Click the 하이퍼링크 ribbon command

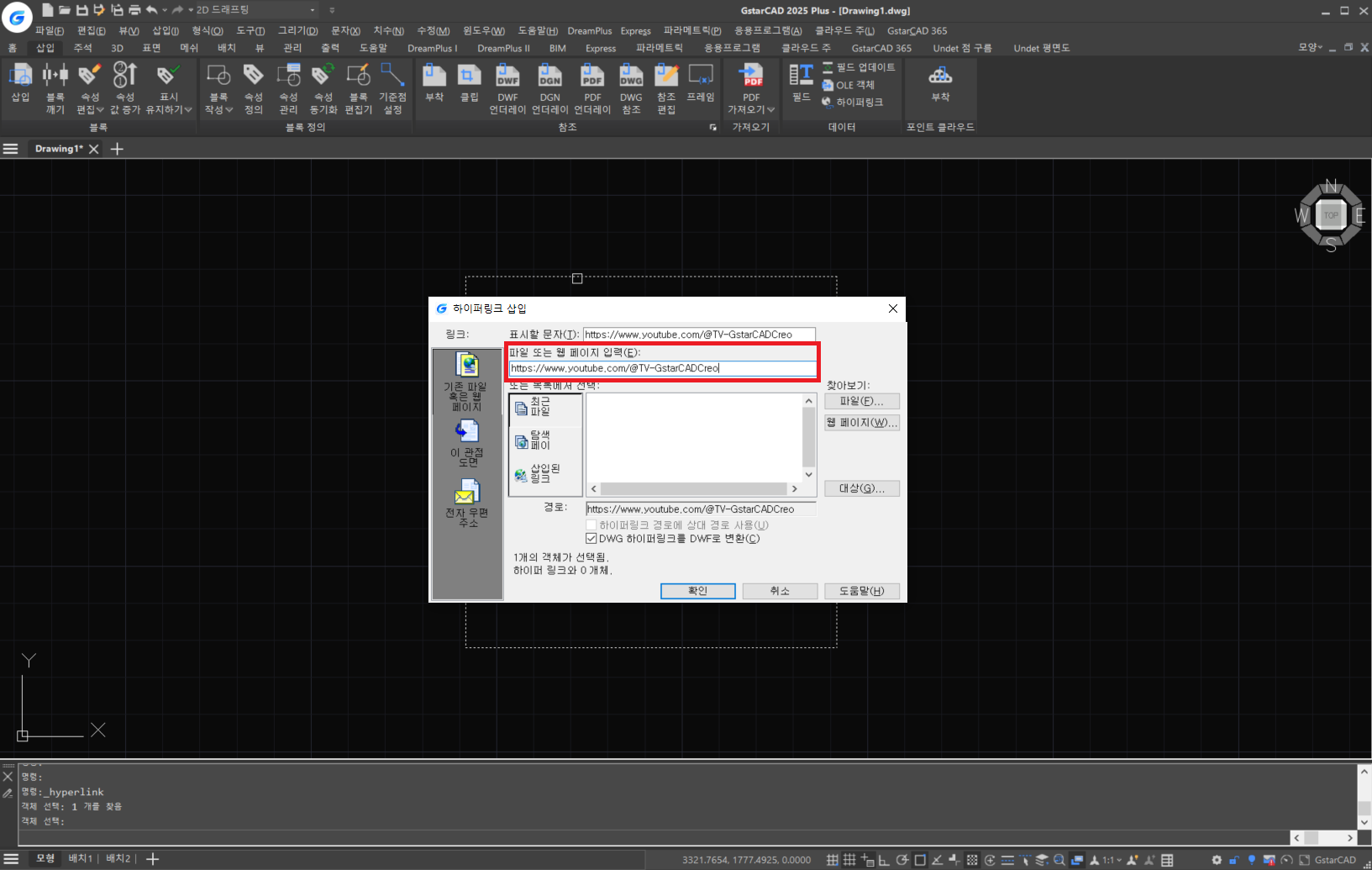[853, 102]
